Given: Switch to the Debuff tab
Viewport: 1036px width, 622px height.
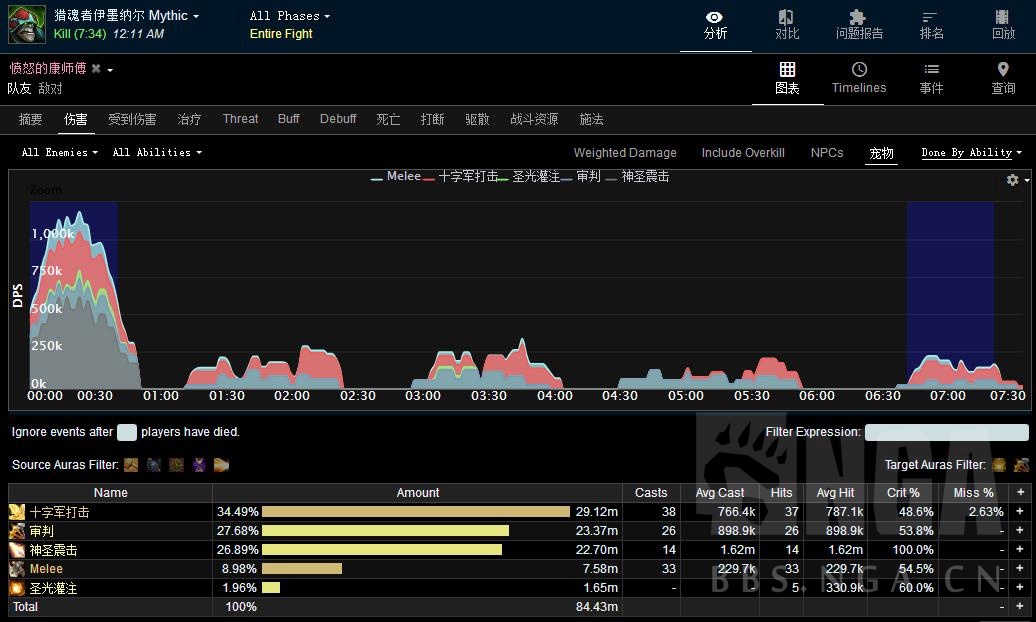Looking at the screenshot, I should [338, 119].
